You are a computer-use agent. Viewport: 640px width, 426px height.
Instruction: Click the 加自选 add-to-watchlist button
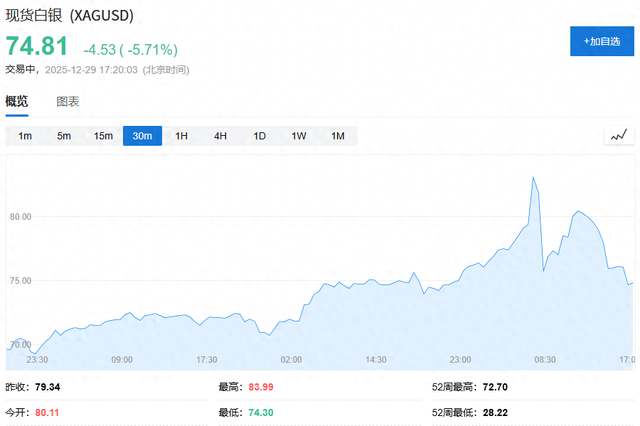601,41
